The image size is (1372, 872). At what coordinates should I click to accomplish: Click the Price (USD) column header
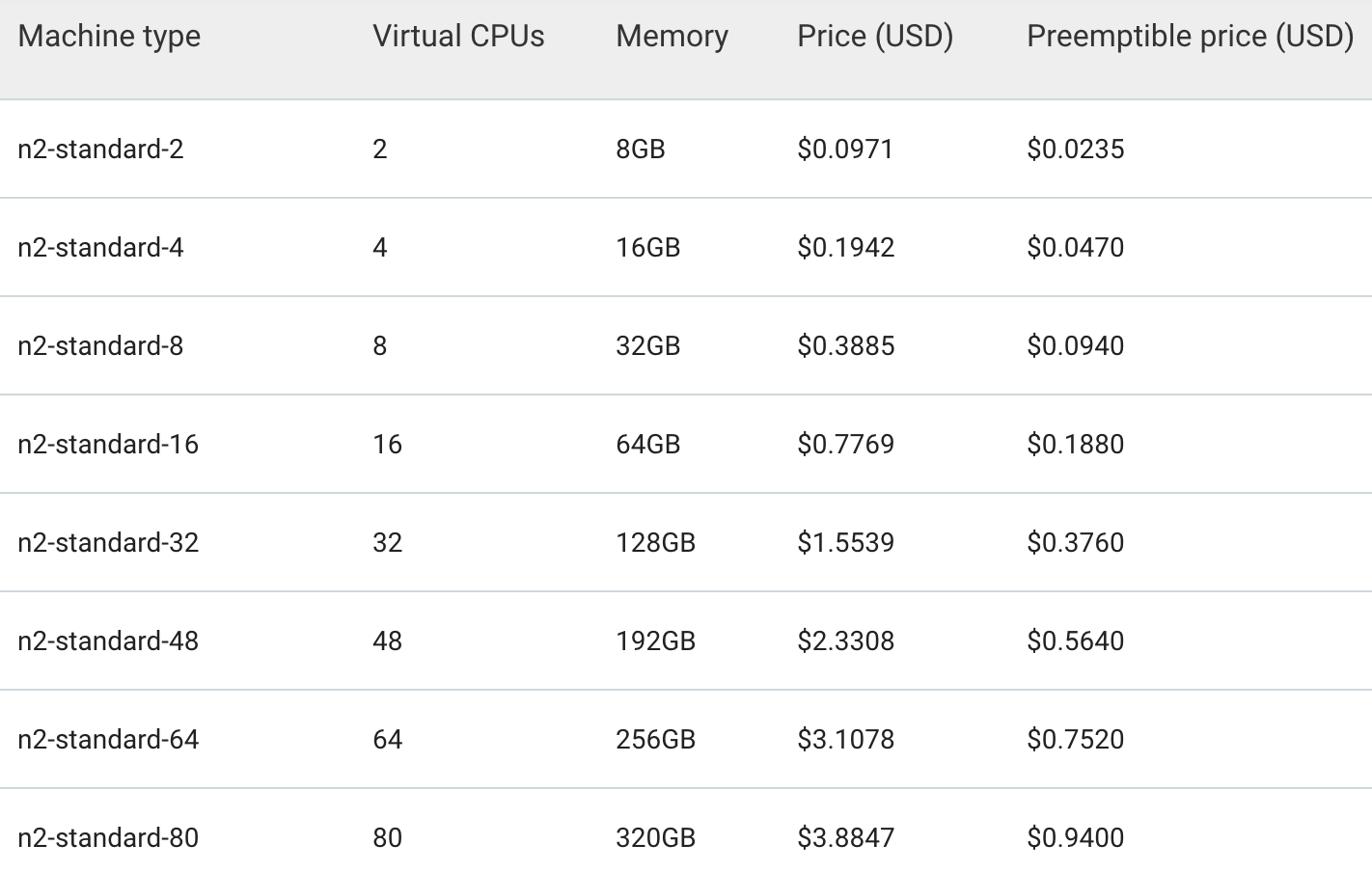coord(875,37)
